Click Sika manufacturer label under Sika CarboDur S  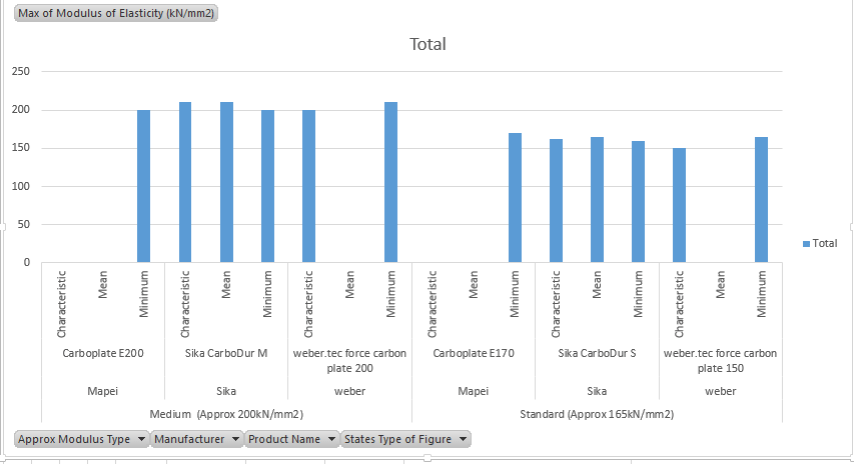(x=597, y=392)
